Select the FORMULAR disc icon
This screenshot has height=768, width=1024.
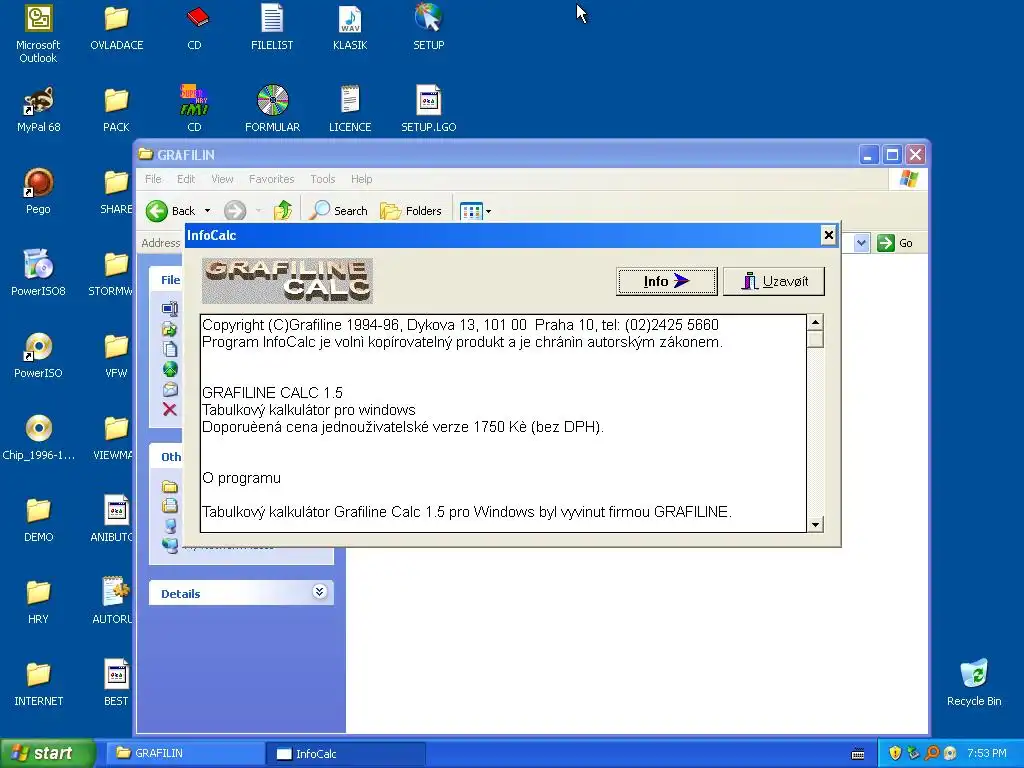click(272, 110)
